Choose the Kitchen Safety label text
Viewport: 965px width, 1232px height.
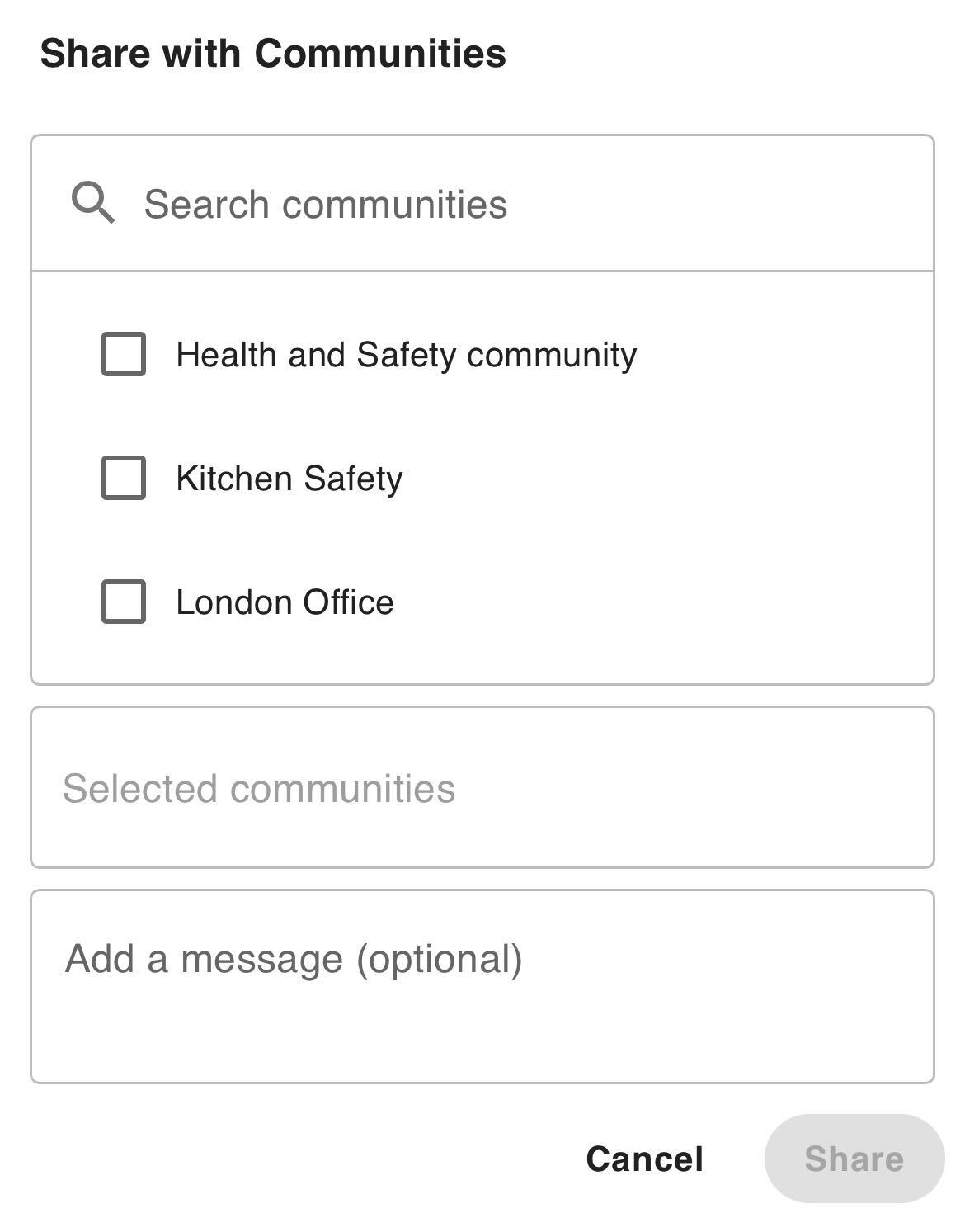[x=289, y=479]
